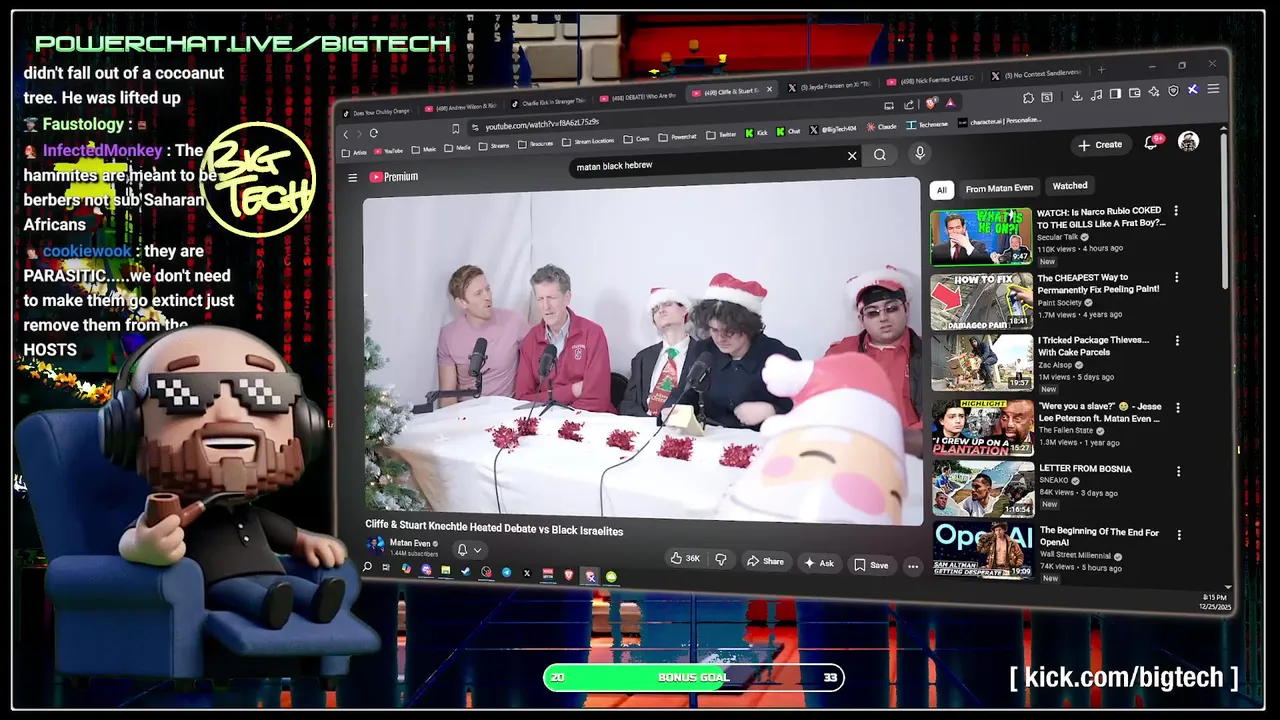Open X app in the taskbar
1280x720 pixels.
coord(527,573)
